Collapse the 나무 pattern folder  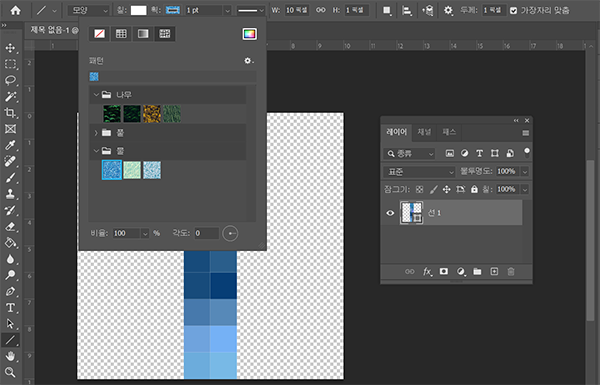coord(96,95)
